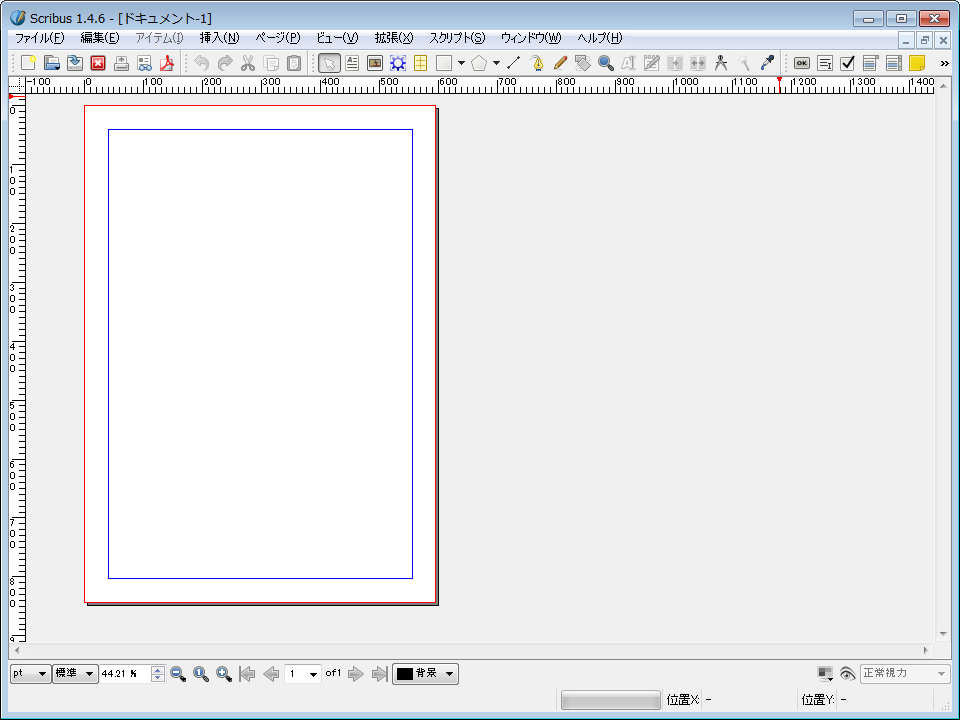The height and width of the screenshot is (720, 960).
Task: Open the 正常視力 visual appearance dropdown
Action: (905, 673)
